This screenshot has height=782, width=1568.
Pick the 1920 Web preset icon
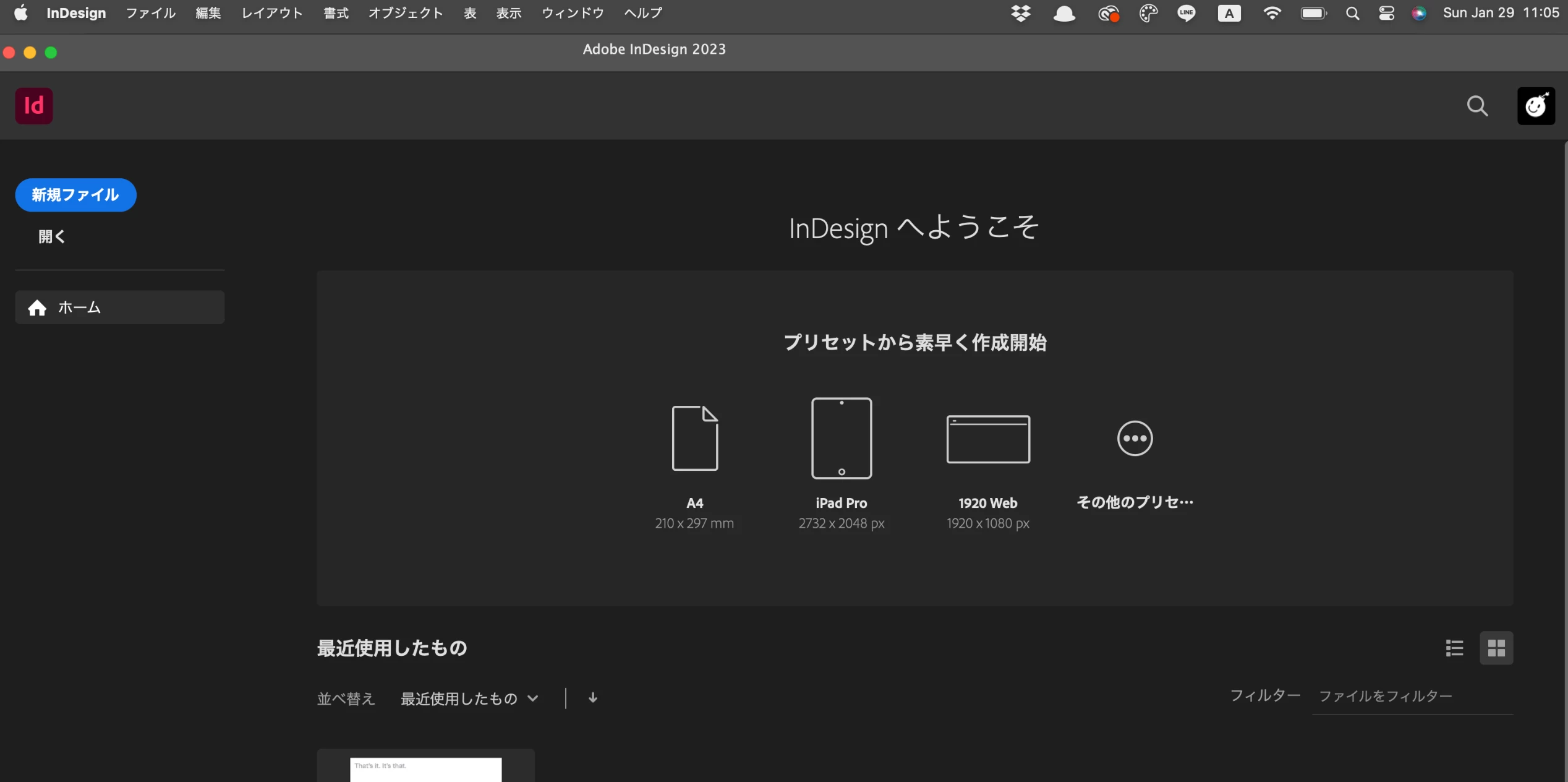tap(987, 439)
